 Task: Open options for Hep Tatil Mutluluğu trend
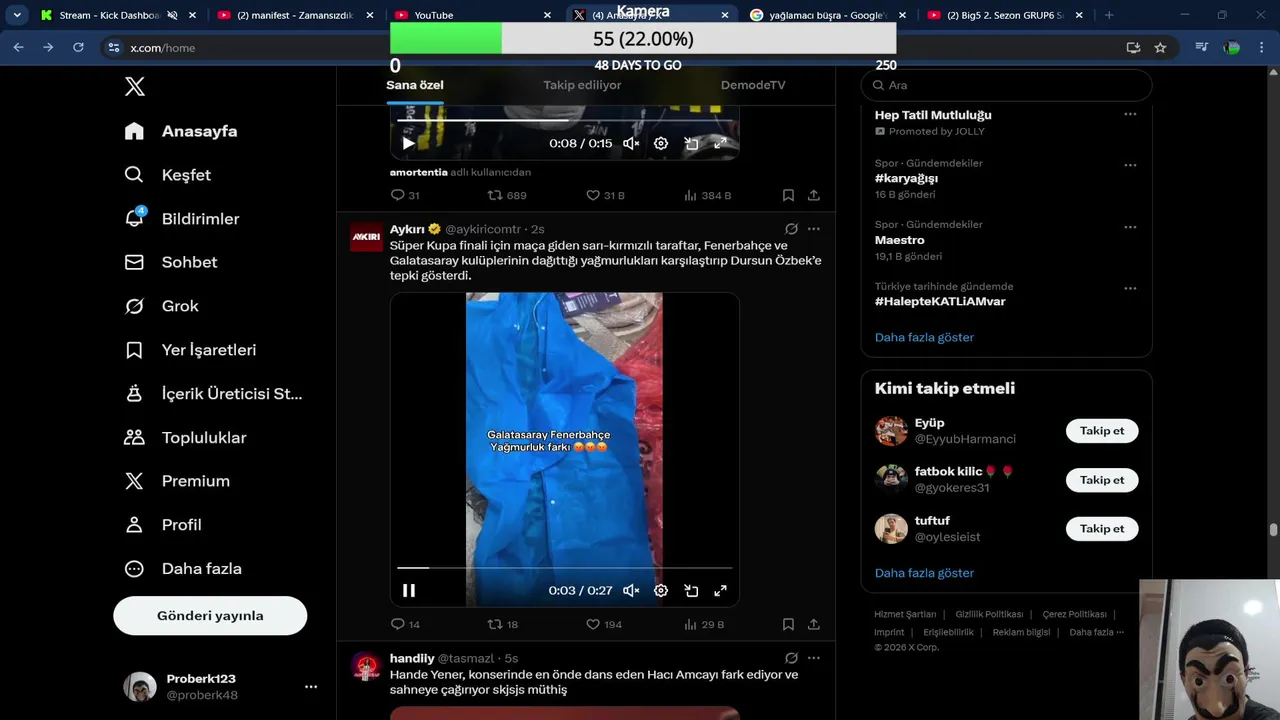click(1130, 114)
